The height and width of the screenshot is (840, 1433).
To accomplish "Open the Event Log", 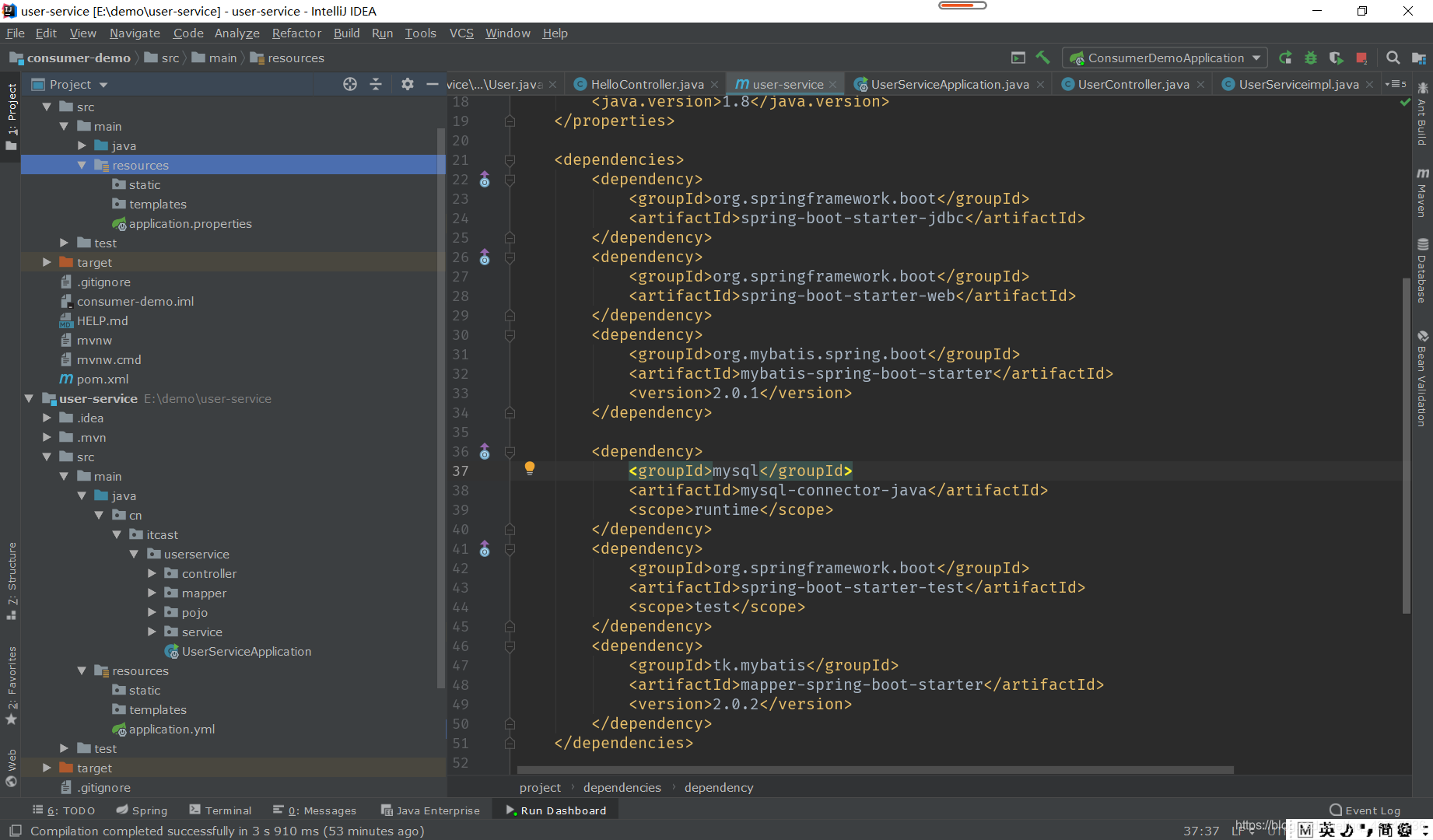I will point(1365,810).
